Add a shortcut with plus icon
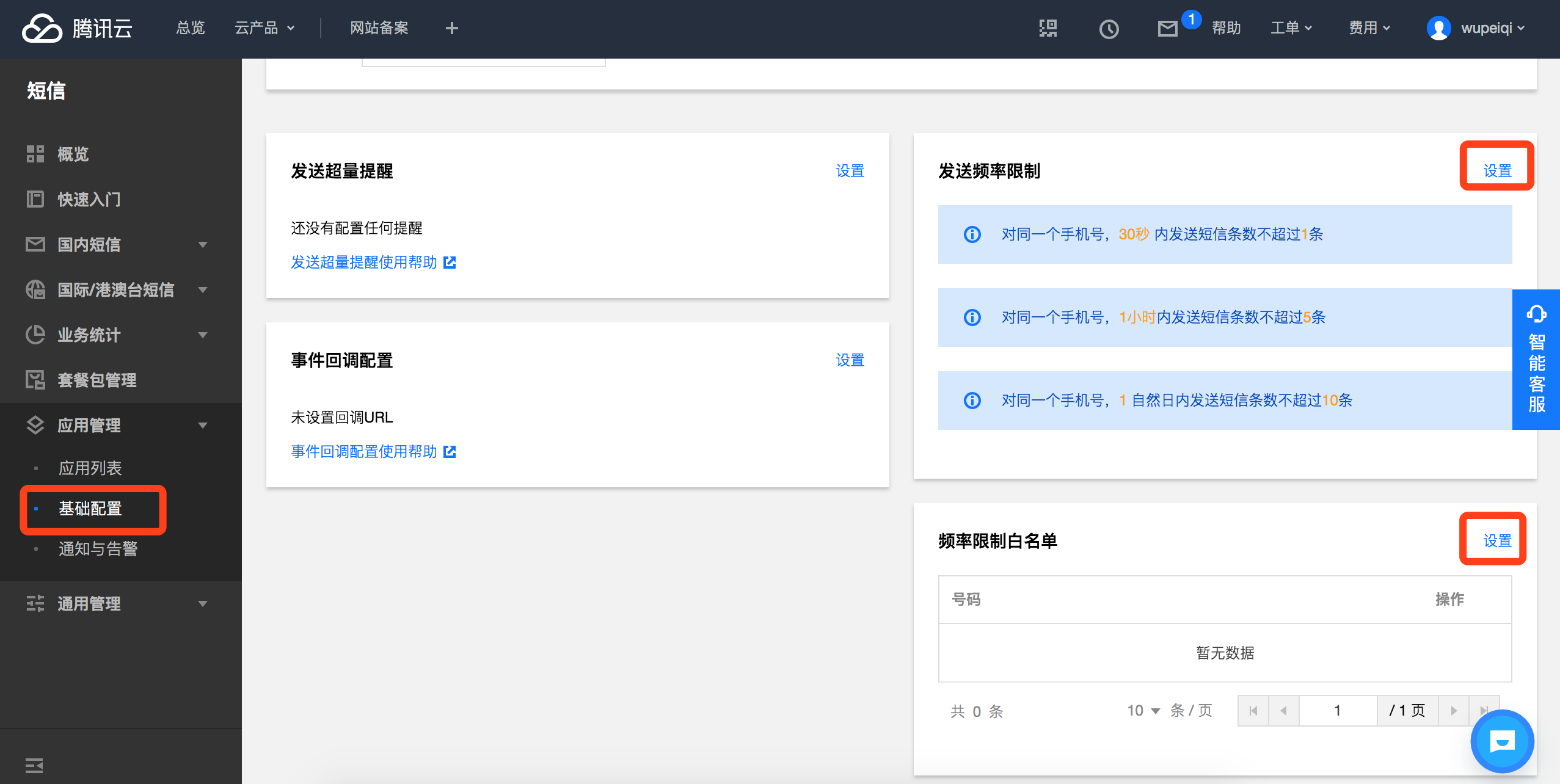This screenshot has width=1560, height=784. pos(451,28)
